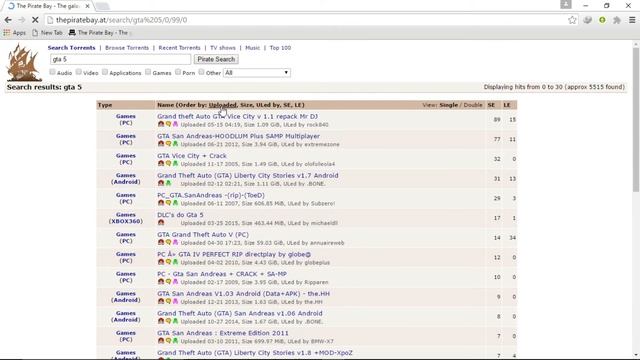The height and width of the screenshot is (360, 640).
Task: Click pink skull icon for Vice City v 1.1 repack
Action: coord(175,124)
